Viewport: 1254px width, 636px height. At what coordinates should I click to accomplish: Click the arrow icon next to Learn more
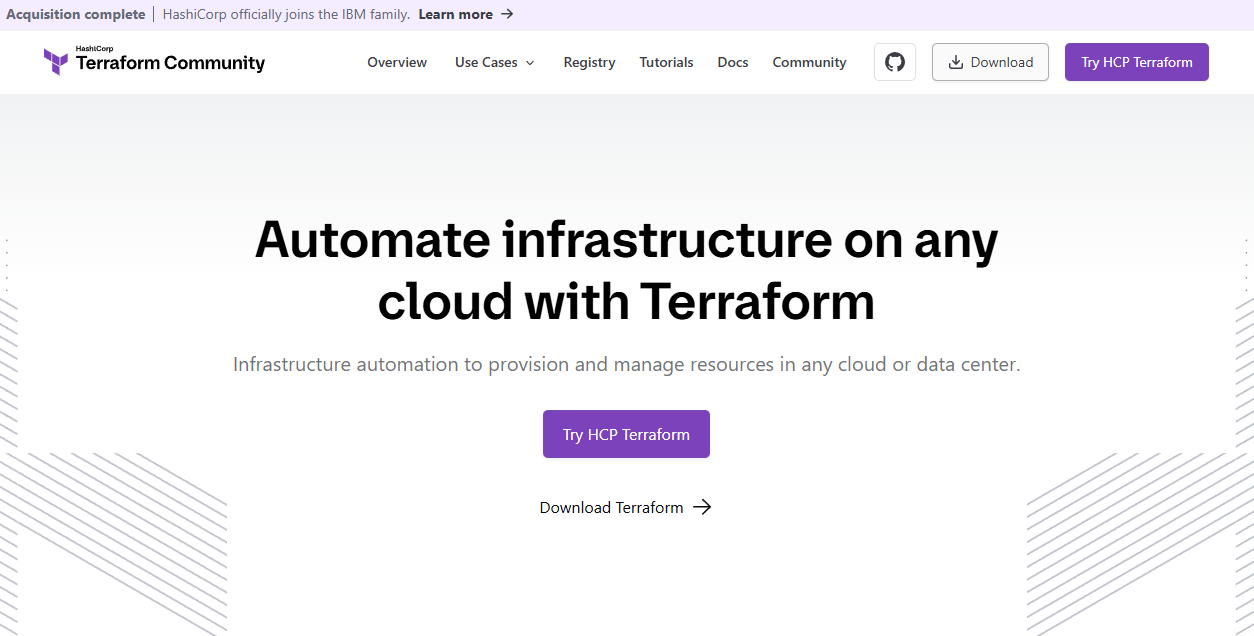point(506,14)
